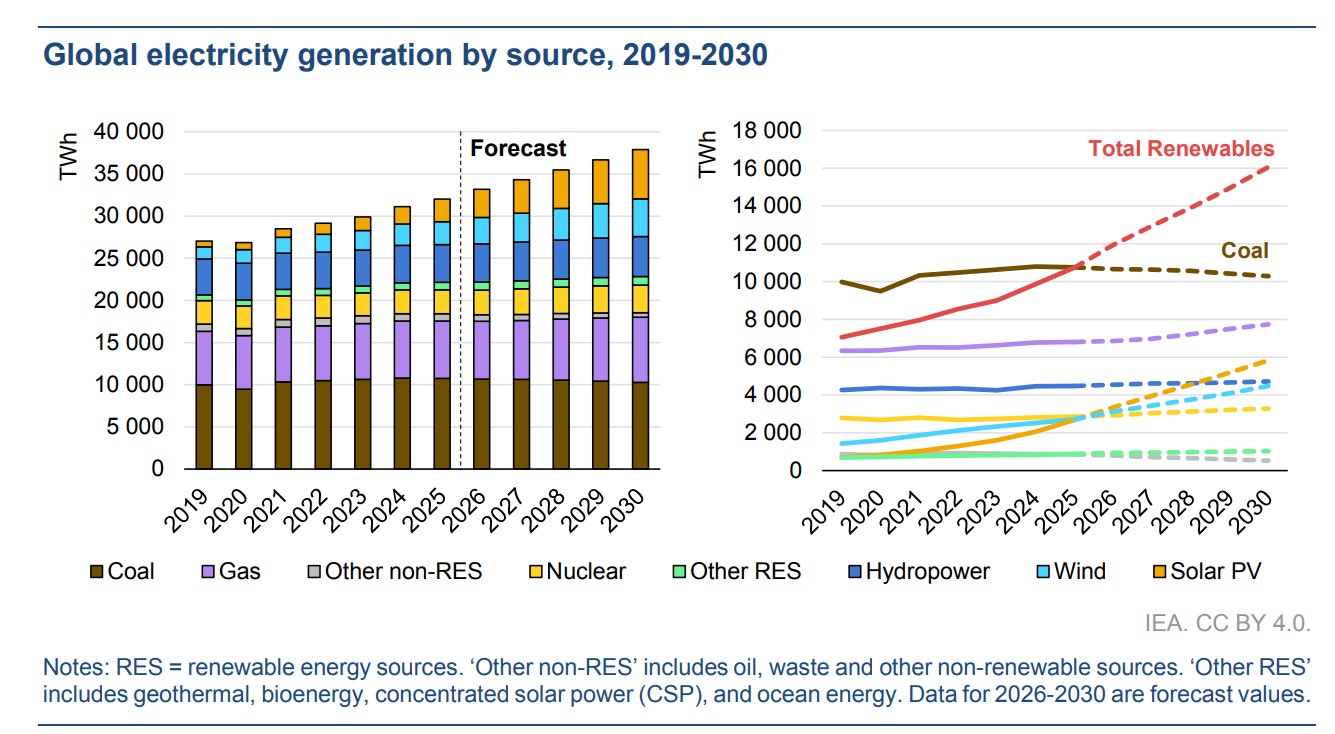
Task: Click the 'Coal' label in the line chart
Action: [1244, 251]
